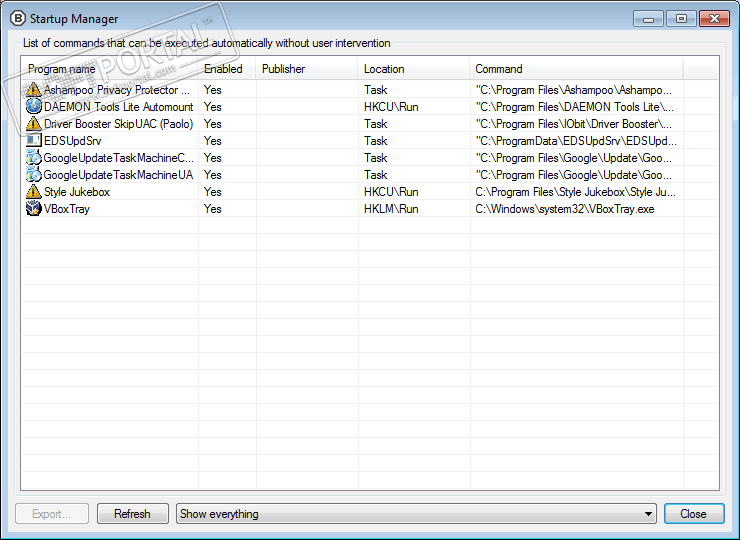Click the GoogleUpdateTaskMachineUA row icon
The height and width of the screenshot is (540, 740).
[x=34, y=174]
